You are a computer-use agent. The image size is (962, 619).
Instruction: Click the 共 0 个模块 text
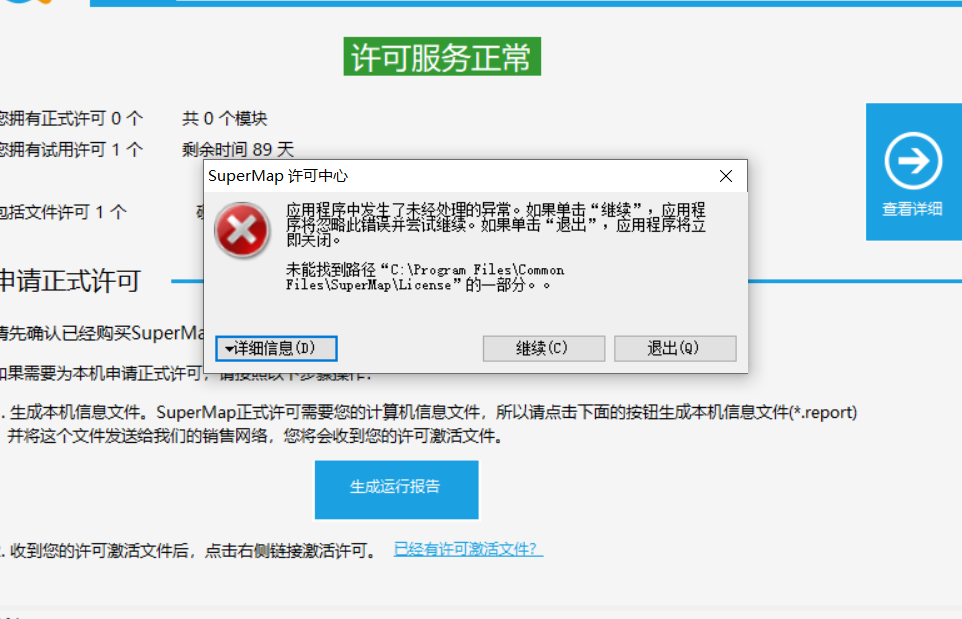click(225, 118)
